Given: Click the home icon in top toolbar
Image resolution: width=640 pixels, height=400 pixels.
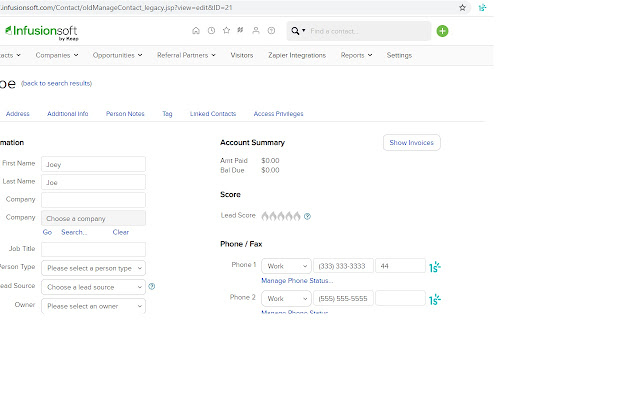Looking at the screenshot, I should coord(195,31).
